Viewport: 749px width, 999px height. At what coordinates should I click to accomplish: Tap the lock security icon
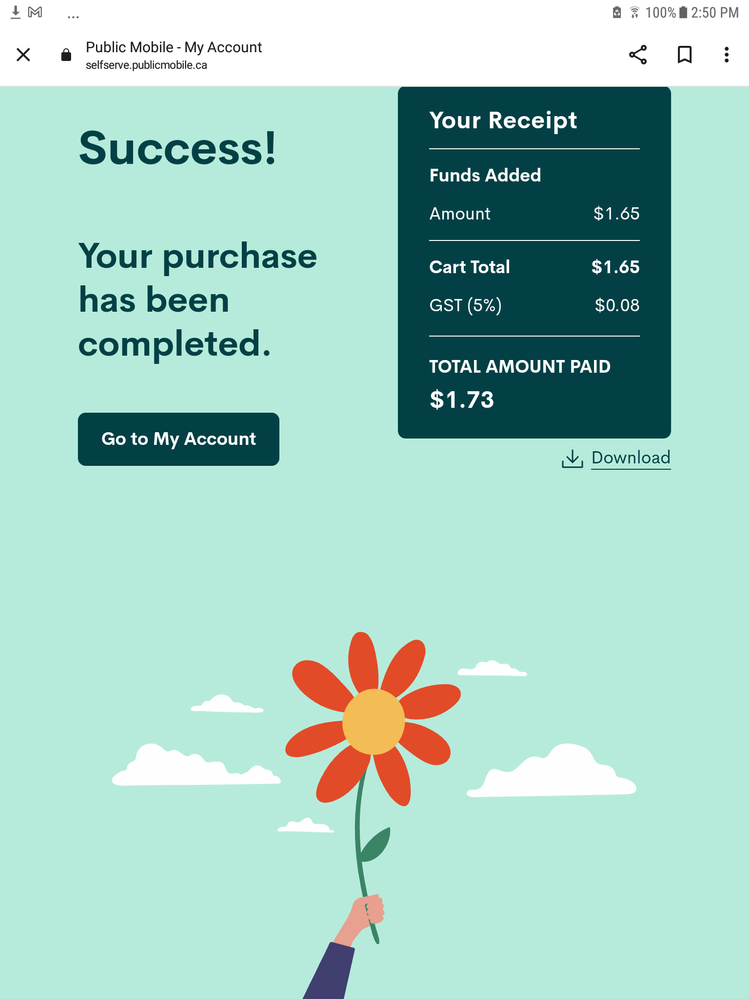point(66,56)
